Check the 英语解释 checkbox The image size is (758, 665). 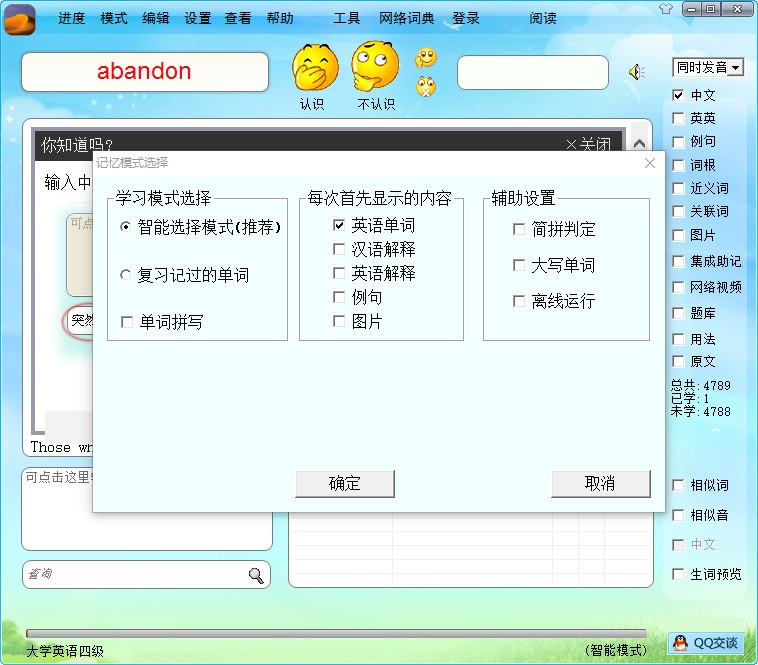coord(339,273)
